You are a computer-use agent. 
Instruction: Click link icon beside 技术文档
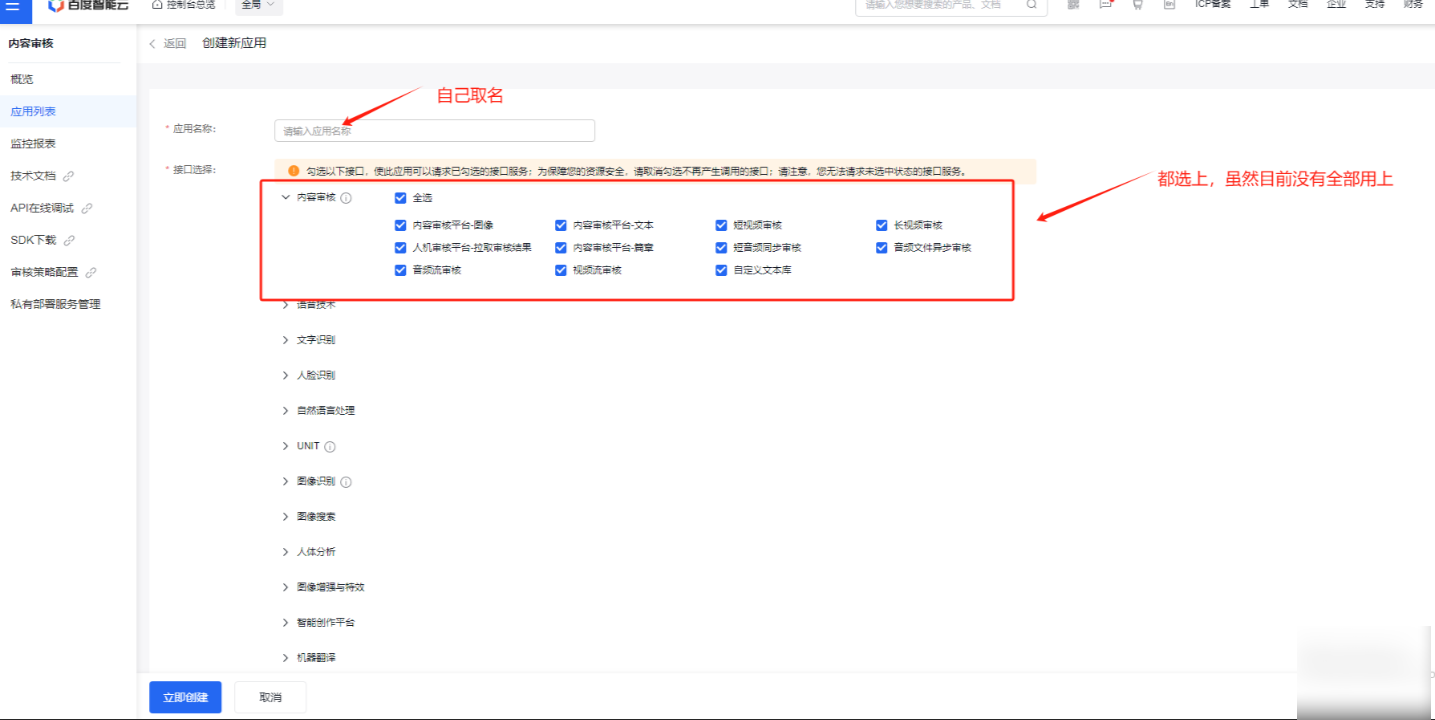pyautogui.click(x=68, y=176)
